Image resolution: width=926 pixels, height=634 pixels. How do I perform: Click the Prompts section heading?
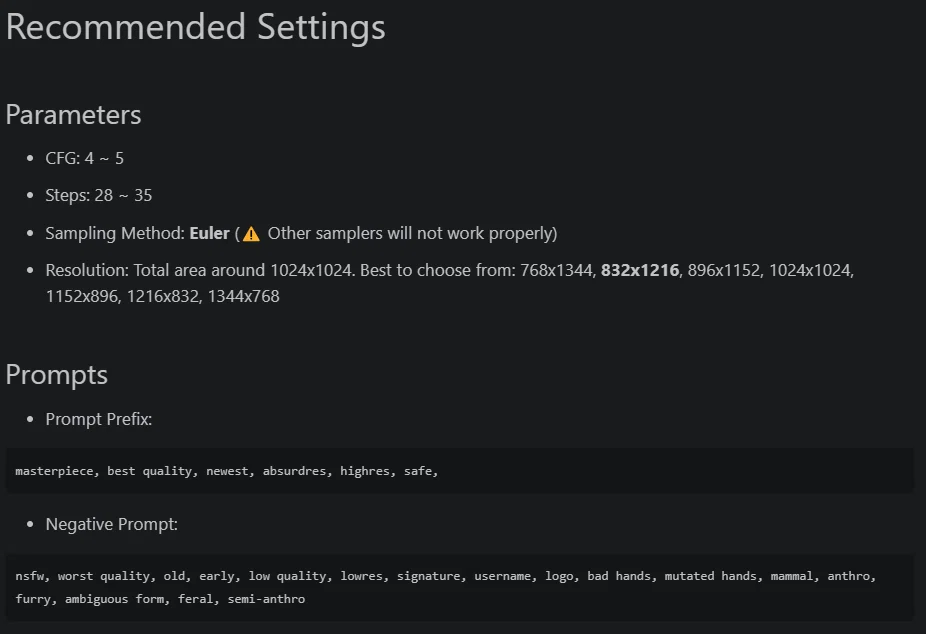pyautogui.click(x=57, y=375)
